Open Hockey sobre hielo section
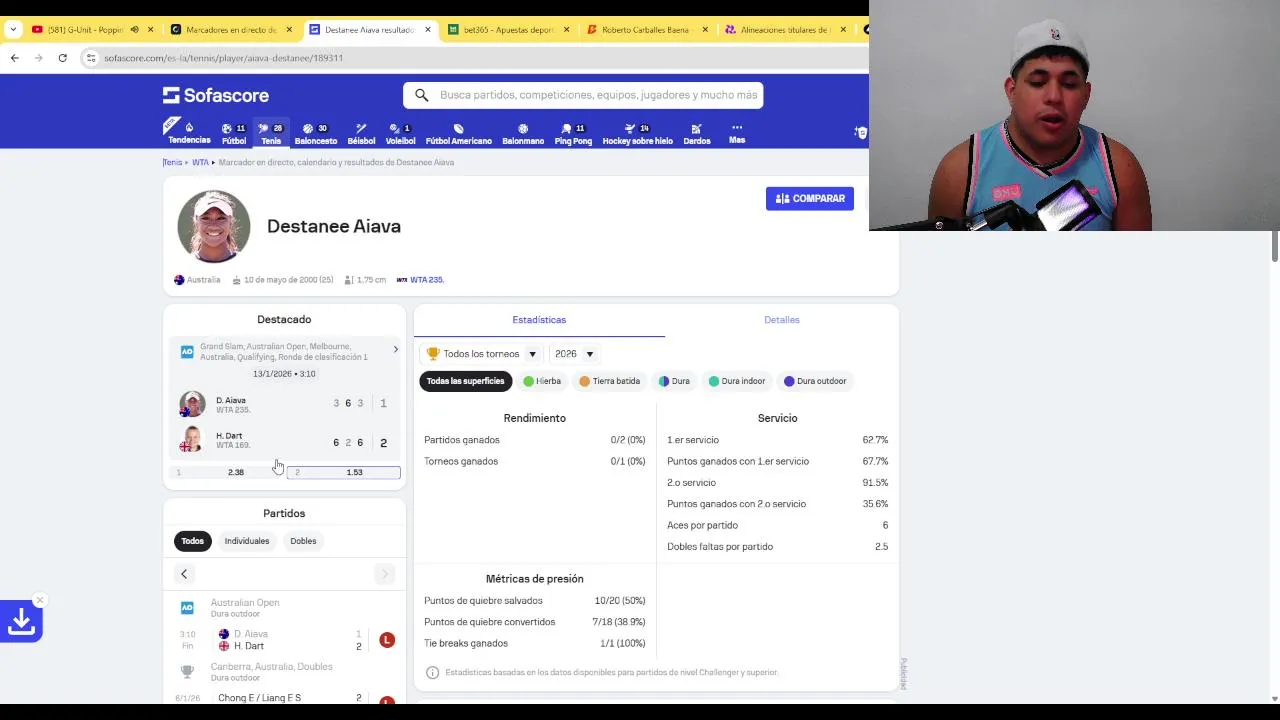Screen dimensions: 1280x720 coord(637,134)
